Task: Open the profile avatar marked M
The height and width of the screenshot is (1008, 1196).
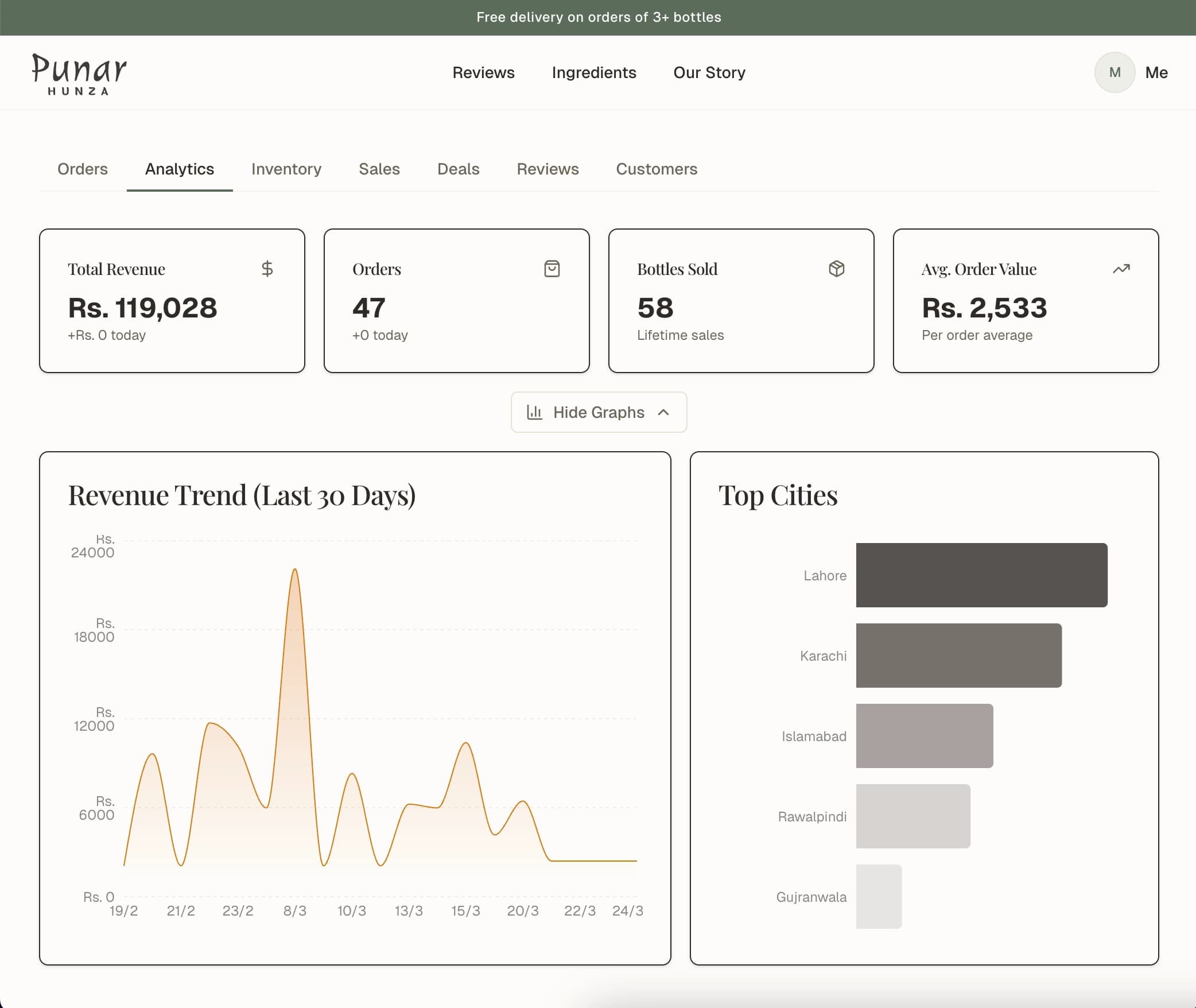Action: coord(1115,72)
